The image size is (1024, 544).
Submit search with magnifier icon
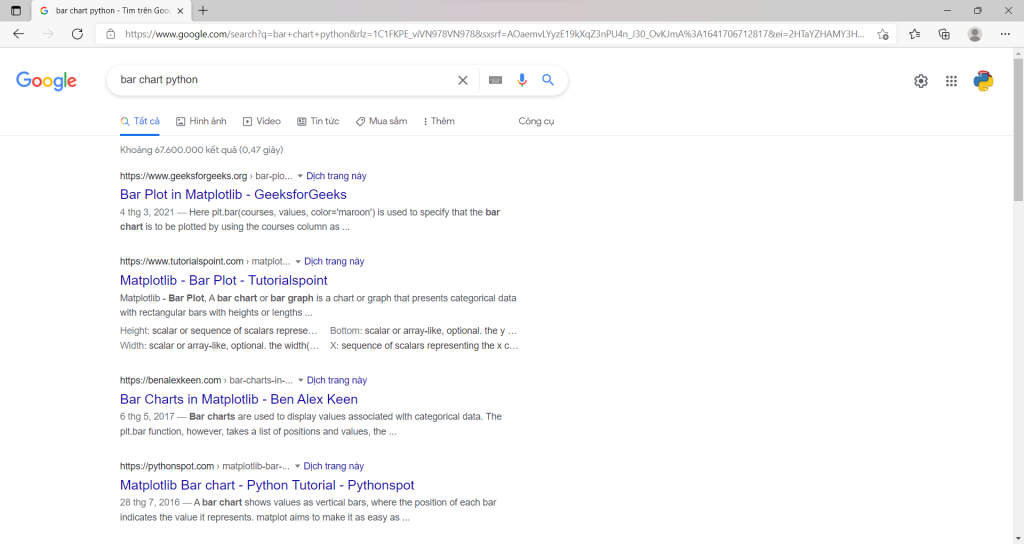pyautogui.click(x=548, y=80)
